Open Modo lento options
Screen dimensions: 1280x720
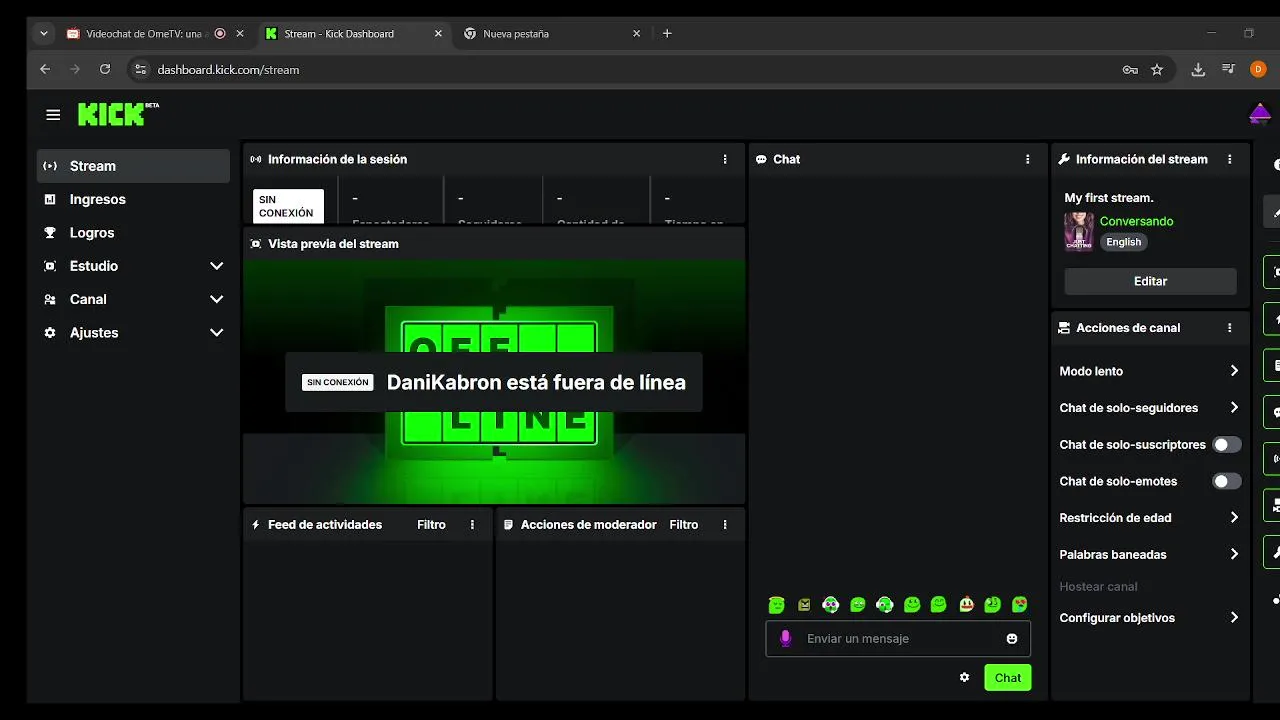pyautogui.click(x=1149, y=371)
